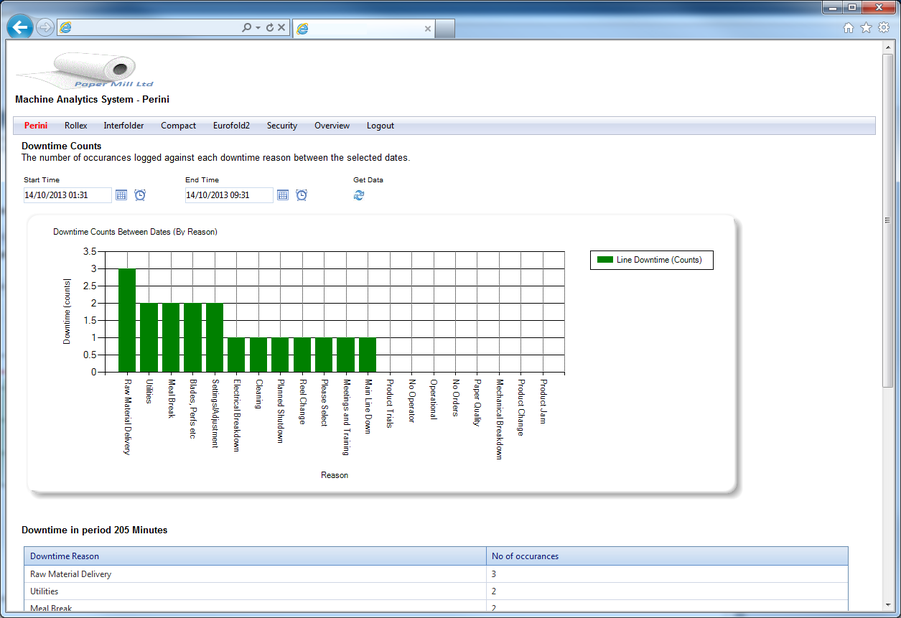Viewport: 901px width, 618px height.
Task: Open the Favorites star icon
Action: [x=866, y=28]
